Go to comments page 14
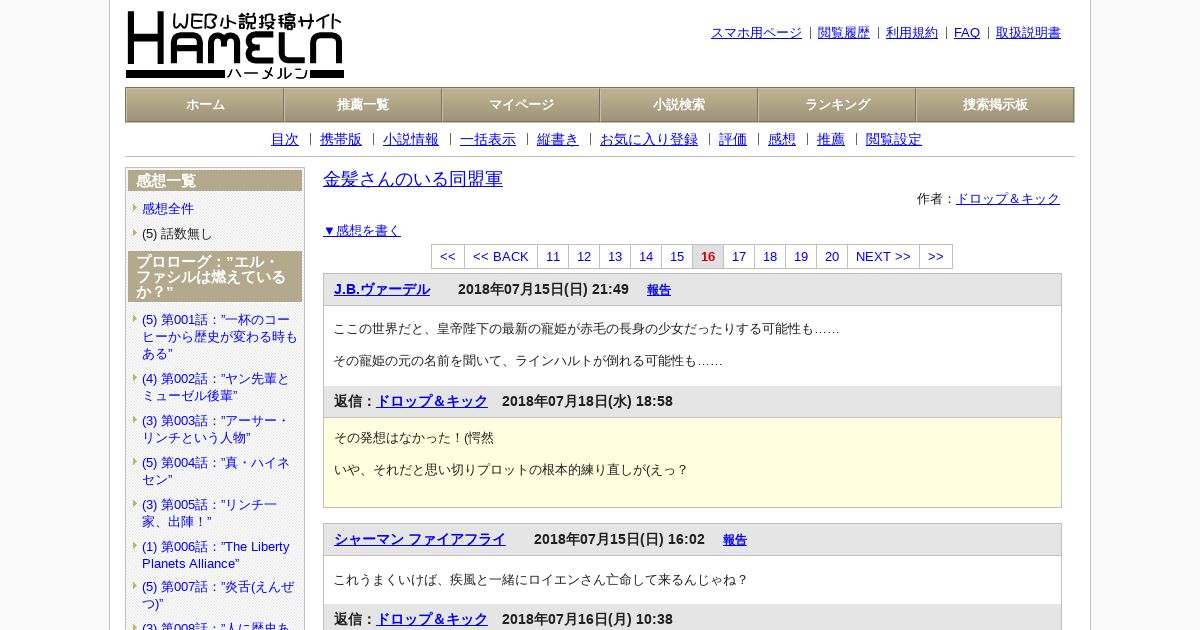The image size is (1200, 630). 646,257
